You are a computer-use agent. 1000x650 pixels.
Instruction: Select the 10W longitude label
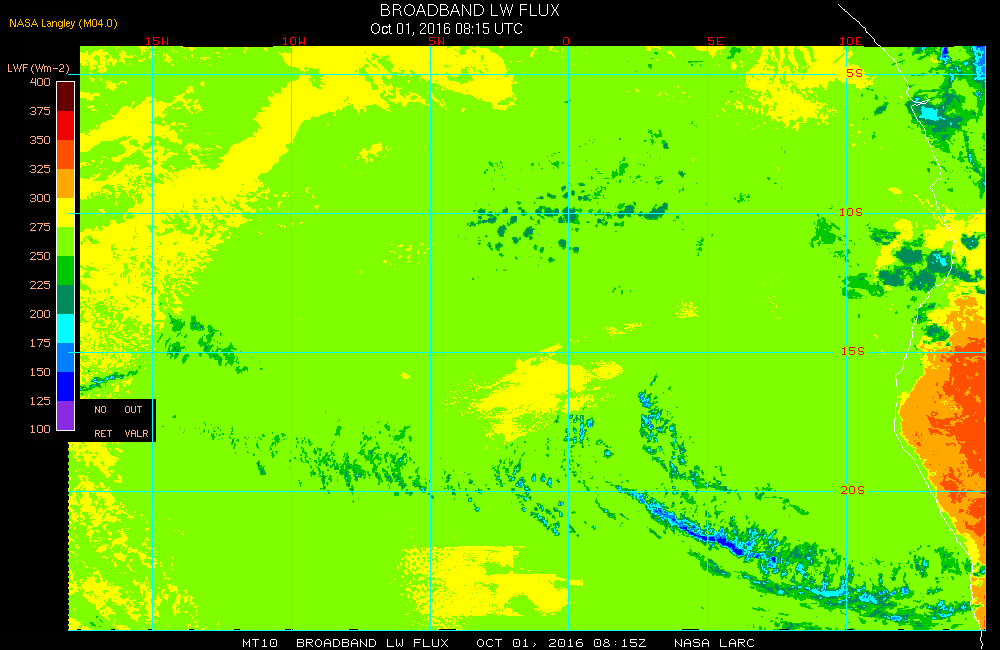click(294, 41)
